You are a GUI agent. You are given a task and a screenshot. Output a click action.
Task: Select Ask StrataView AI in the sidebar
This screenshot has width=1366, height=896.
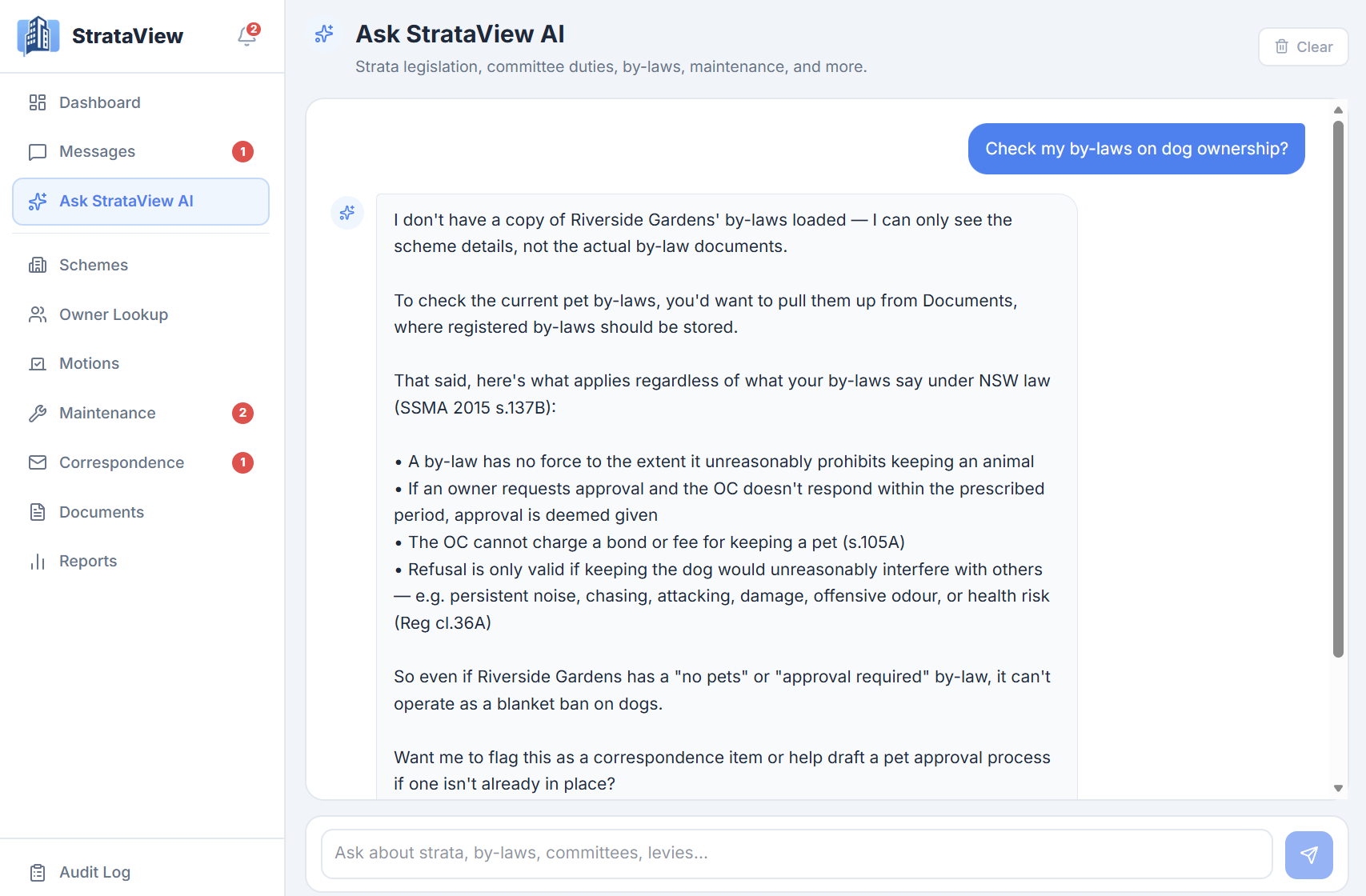(x=141, y=202)
